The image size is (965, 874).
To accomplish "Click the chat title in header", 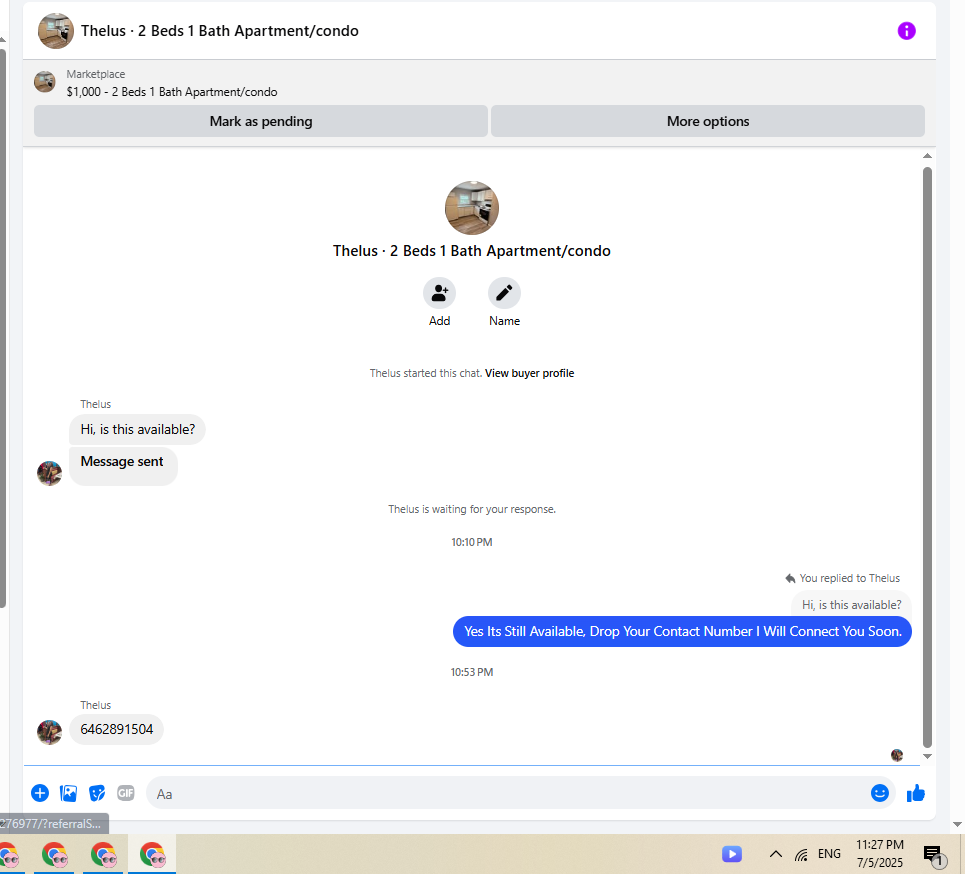I will (220, 31).
